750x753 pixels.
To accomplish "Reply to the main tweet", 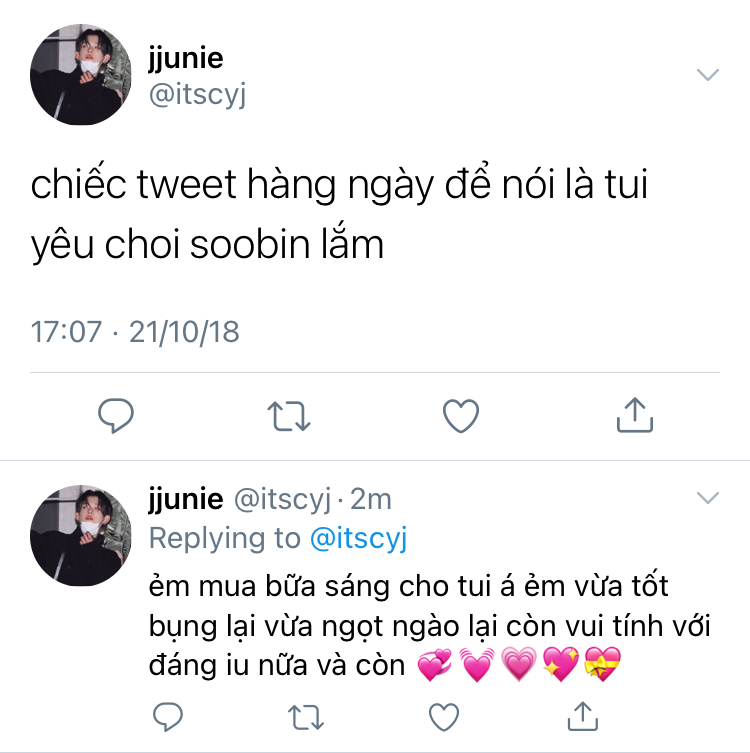I will coord(116,416).
